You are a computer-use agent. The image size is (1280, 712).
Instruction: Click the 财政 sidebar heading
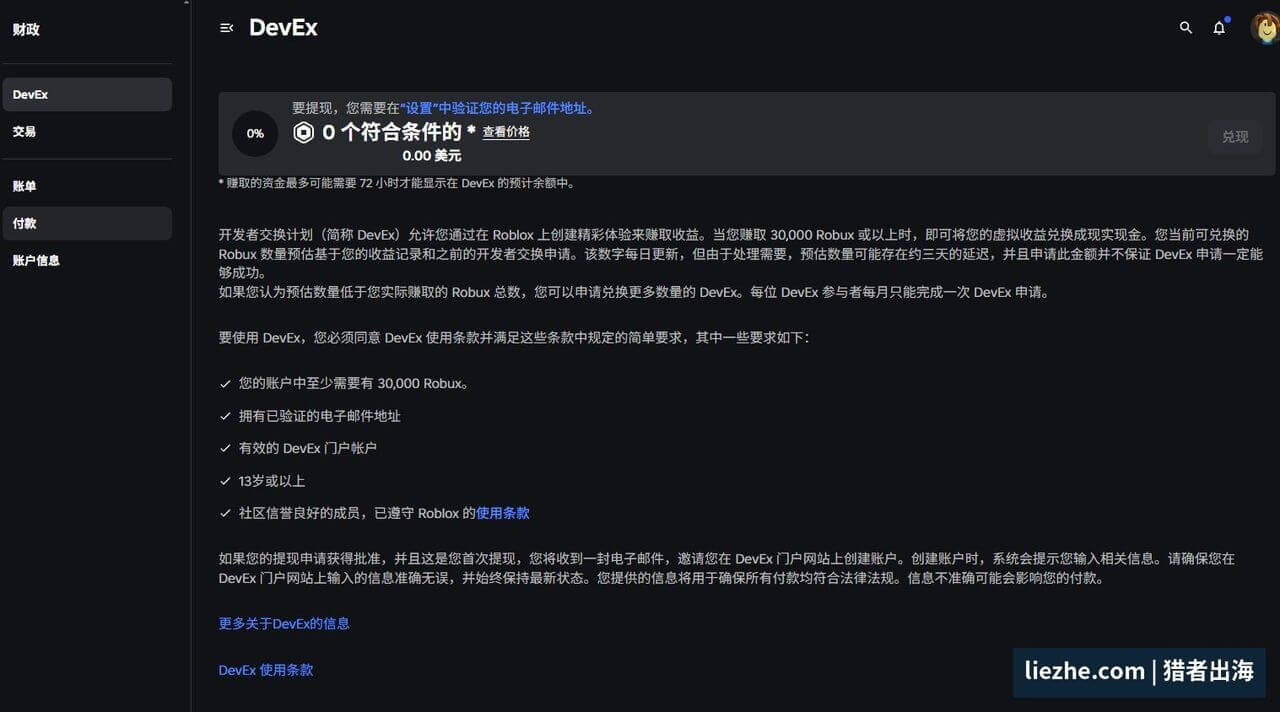click(26, 29)
